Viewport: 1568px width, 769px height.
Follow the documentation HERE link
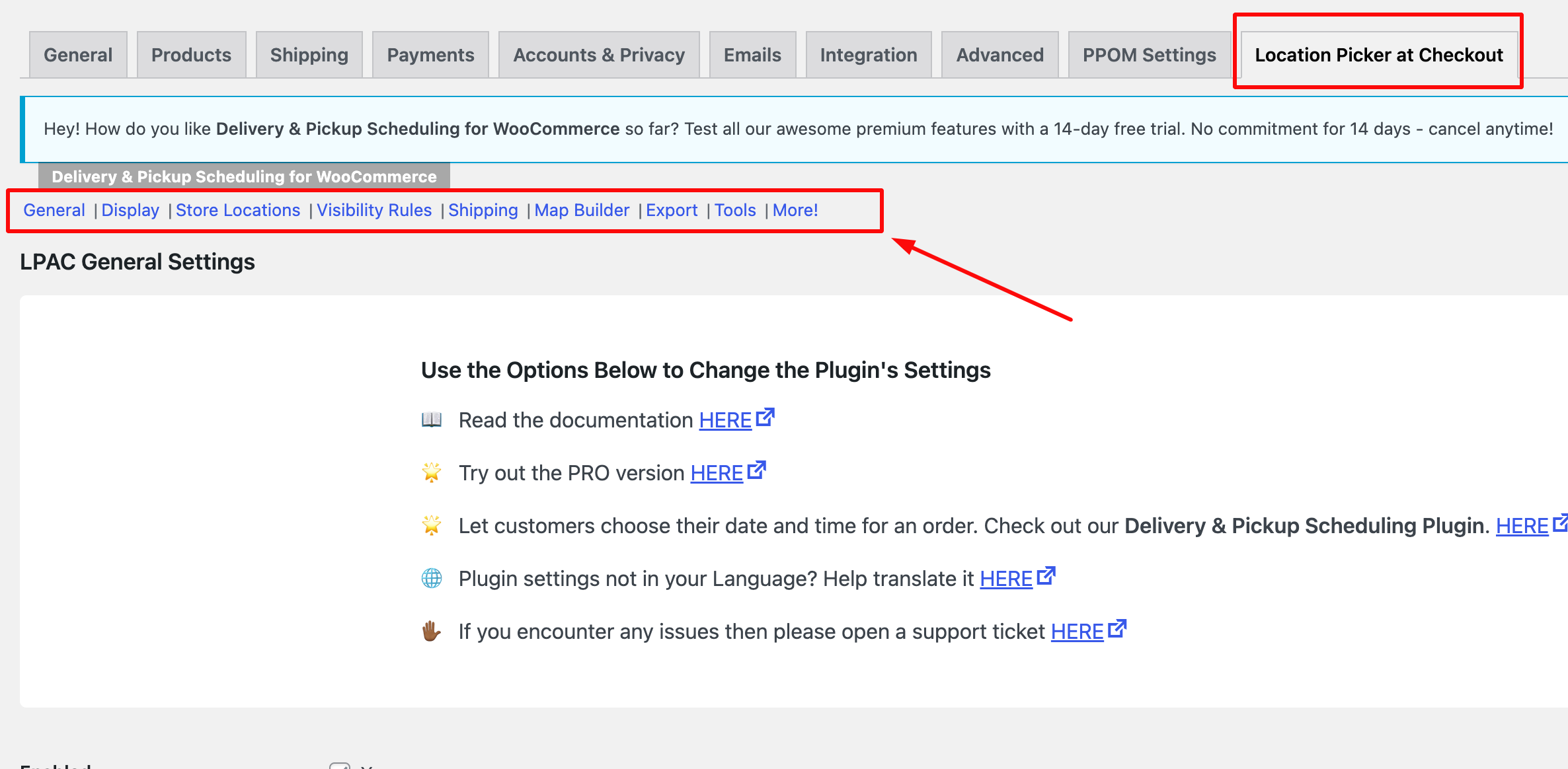click(725, 420)
